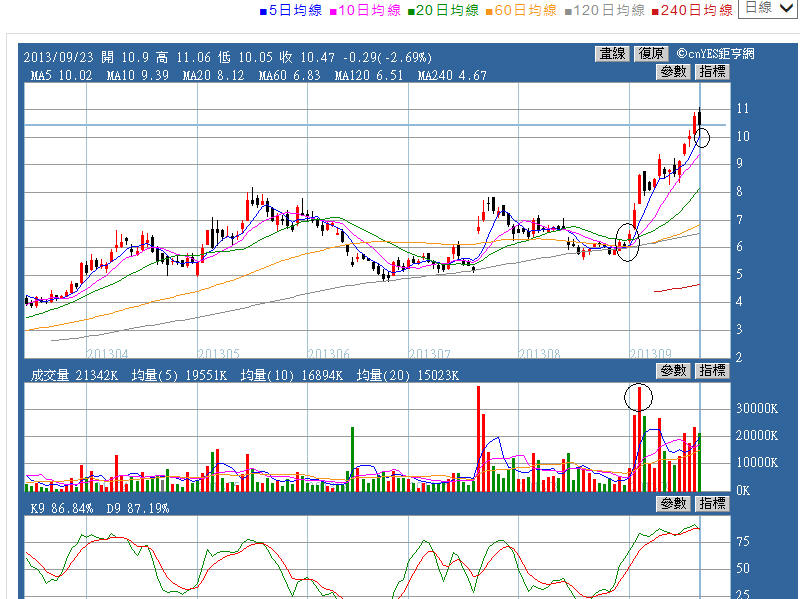Click the -0.29(-2.69%) change text
This screenshot has height=599, width=800.
coord(388,57)
